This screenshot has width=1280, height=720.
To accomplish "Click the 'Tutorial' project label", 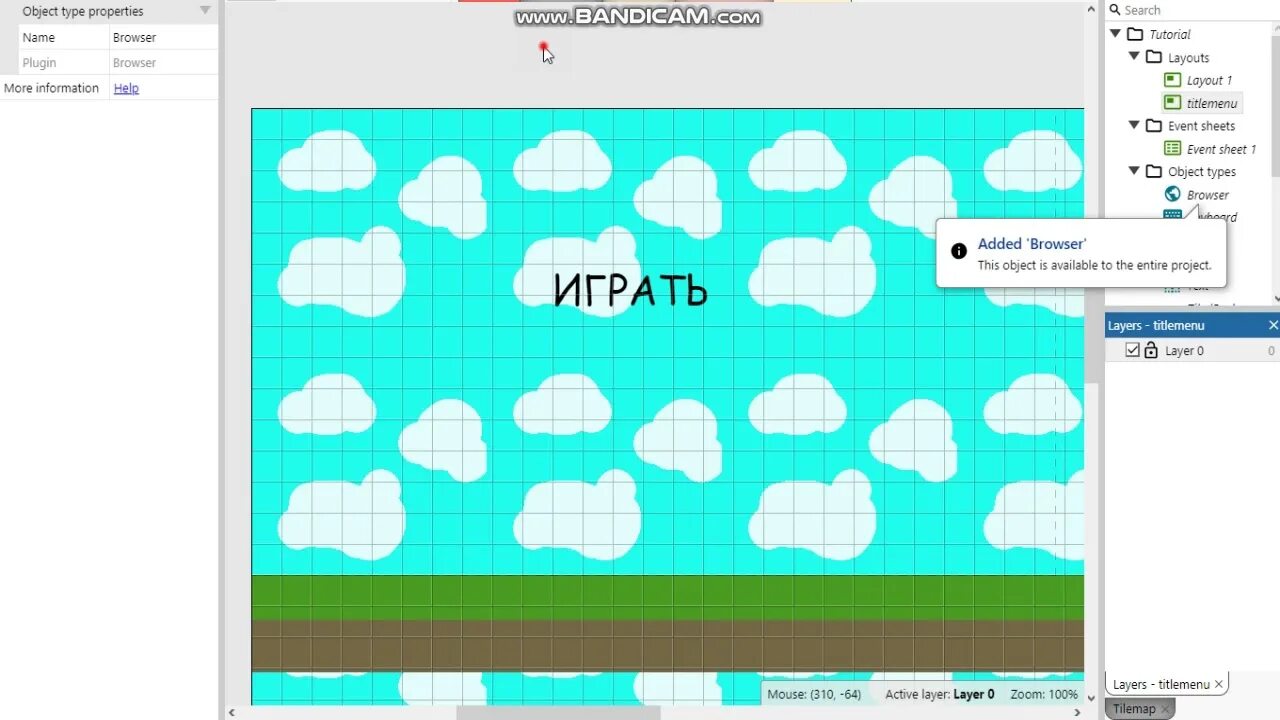I will [x=1170, y=34].
